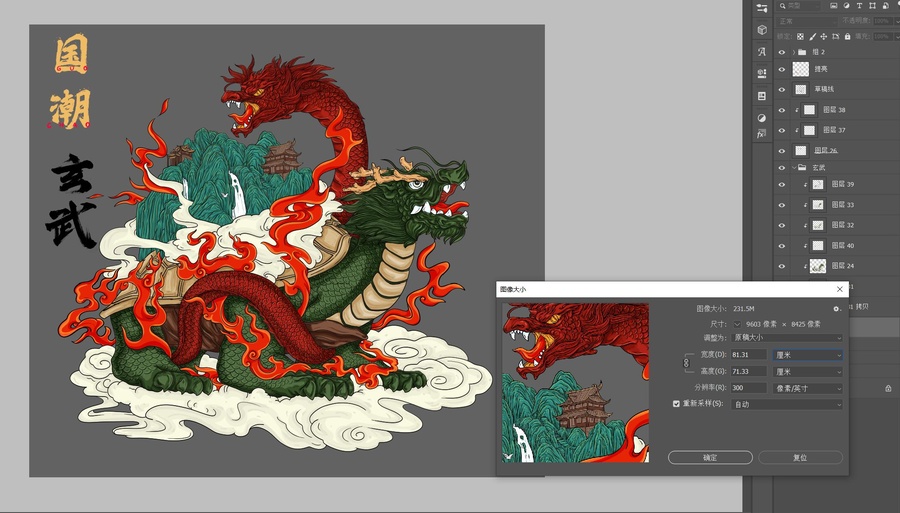Open the 尺寸 dimensions unit dropdown
This screenshot has width=900, height=513.
click(x=737, y=324)
